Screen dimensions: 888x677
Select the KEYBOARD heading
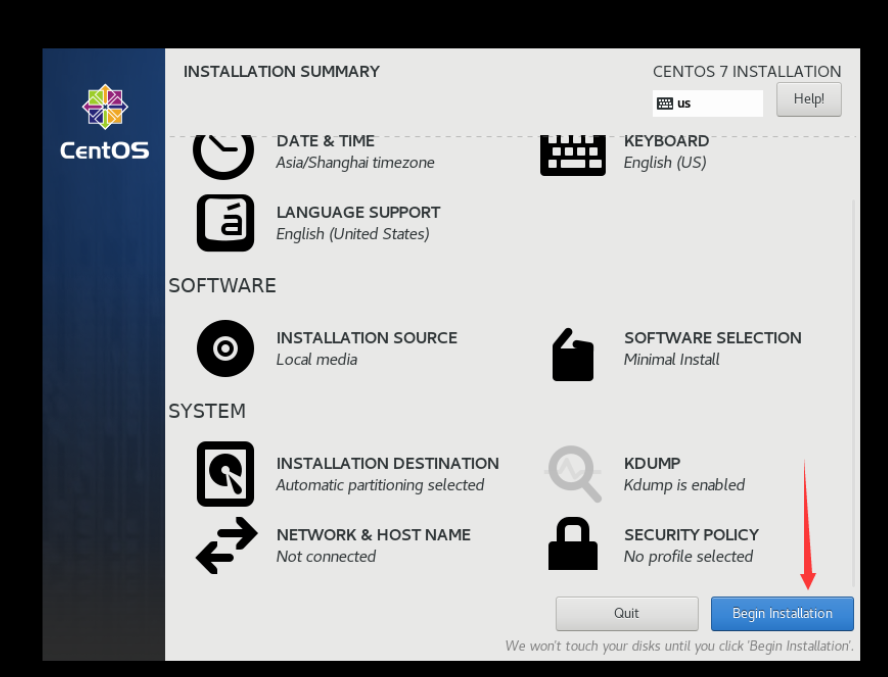(x=667, y=141)
